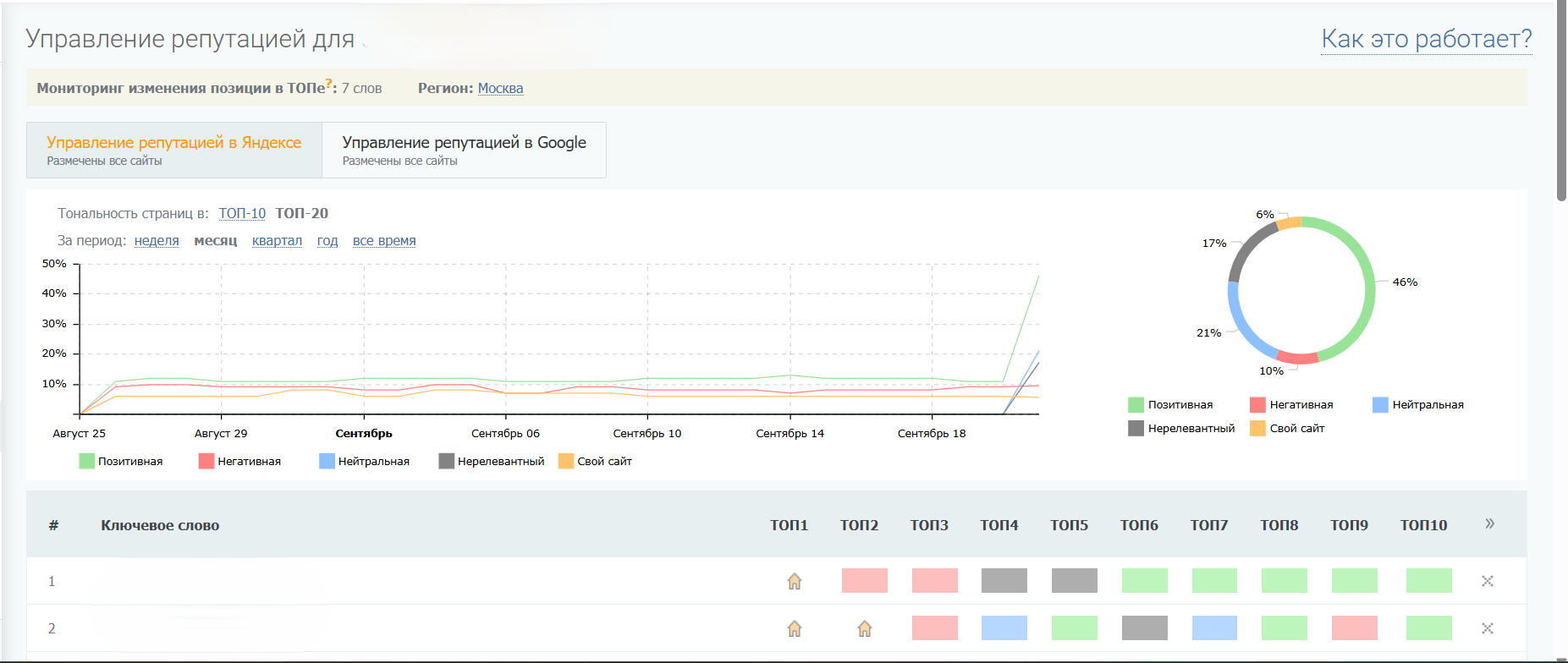Screen dimensions: 1568x663
Task: Open the Москва region selector
Action: (500, 88)
